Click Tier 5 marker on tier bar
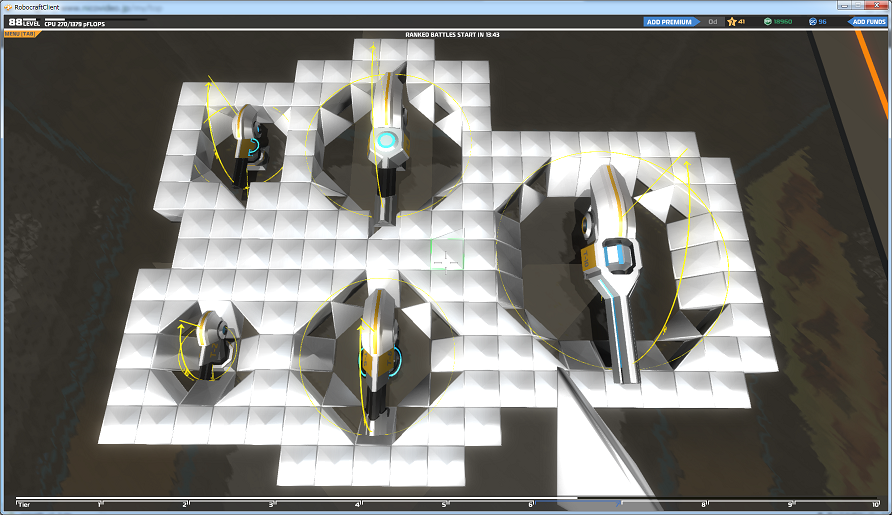Viewport: 892px width, 515px height. tap(444, 504)
